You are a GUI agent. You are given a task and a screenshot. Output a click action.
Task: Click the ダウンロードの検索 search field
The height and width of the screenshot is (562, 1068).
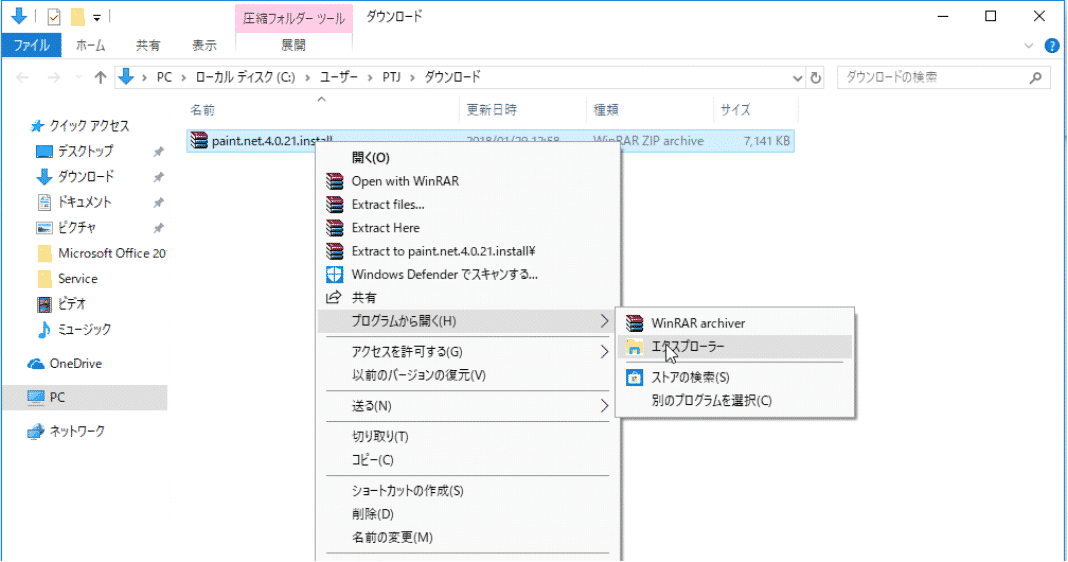[943, 78]
